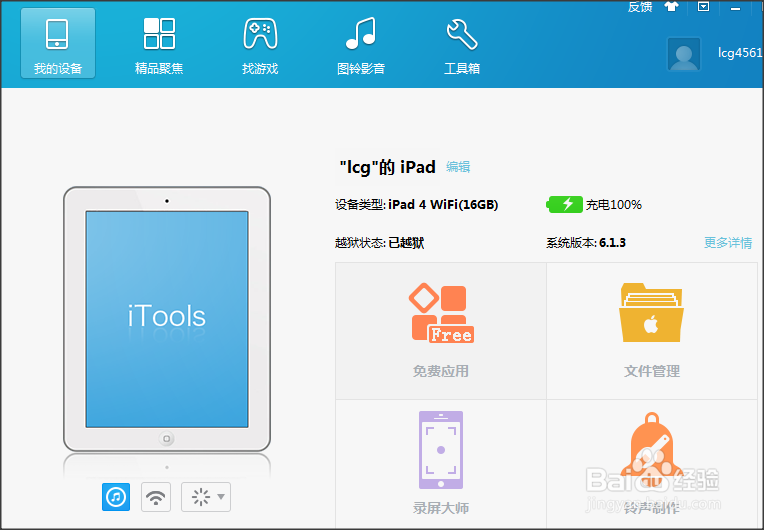764x530 pixels.
Task: Click the user avatar picture
Action: (684, 54)
